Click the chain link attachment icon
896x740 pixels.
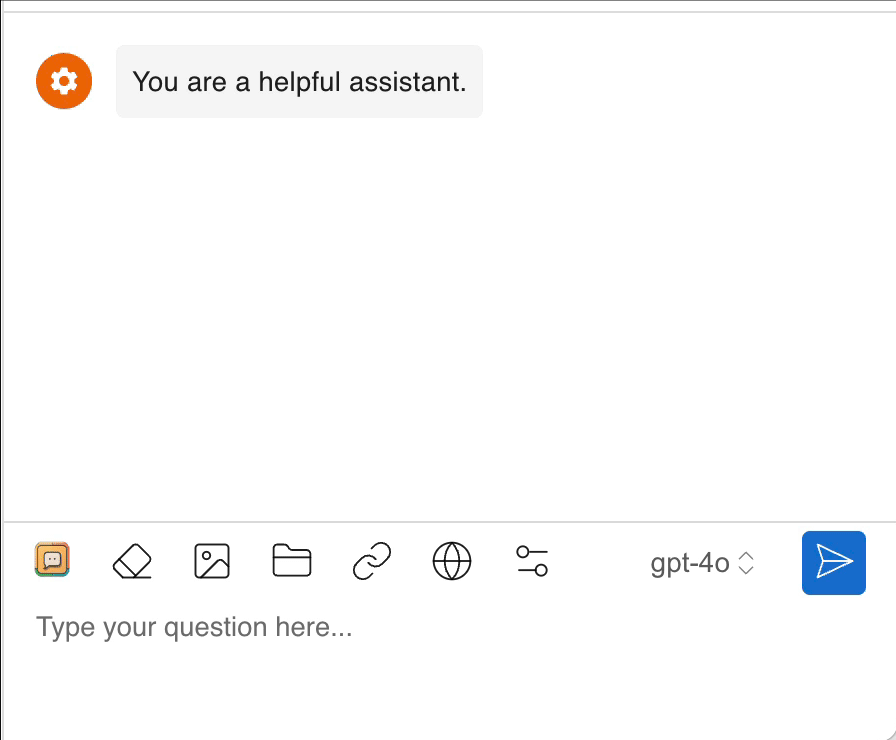[x=372, y=561]
